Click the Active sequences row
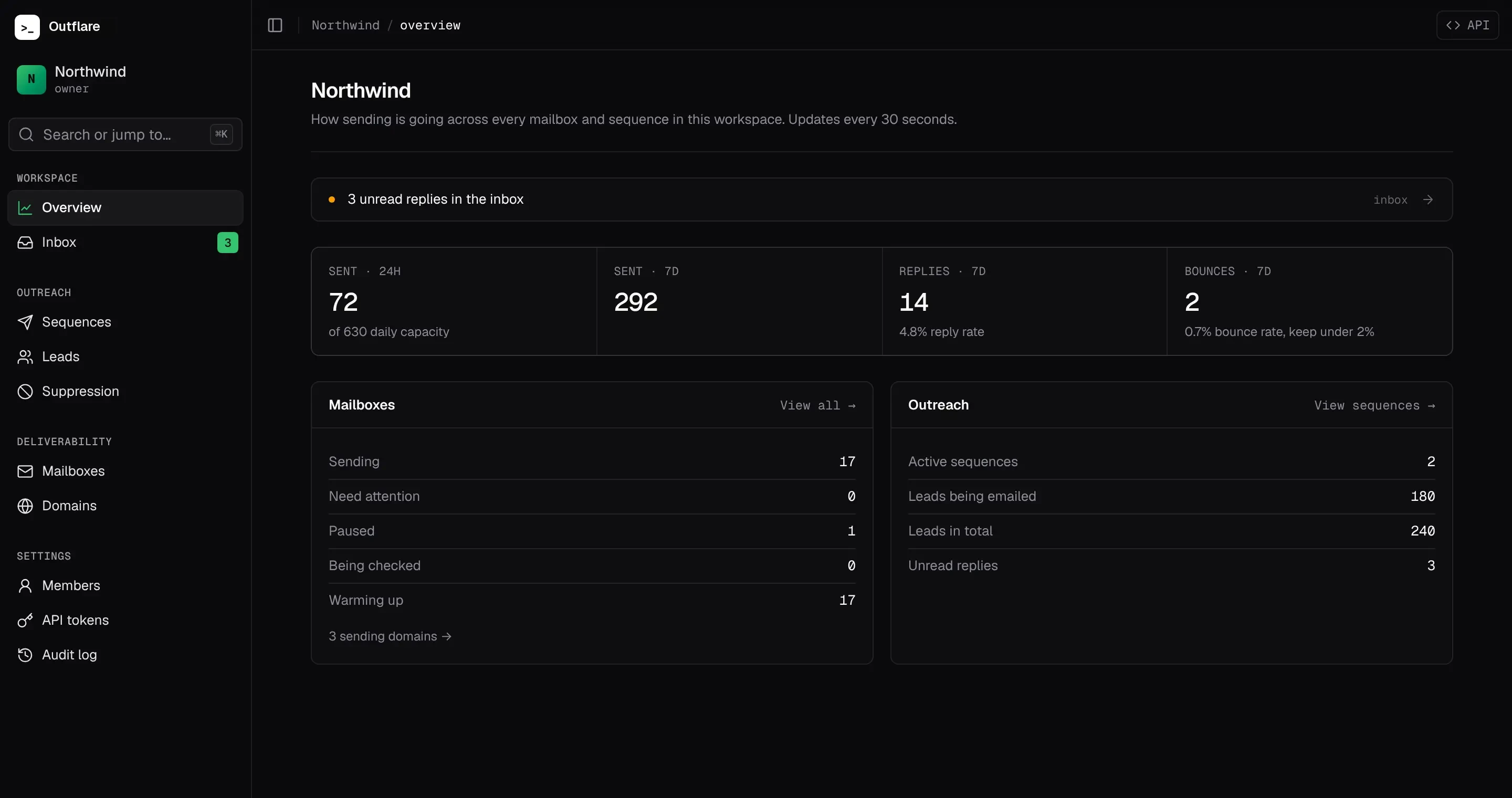 pyautogui.click(x=1171, y=462)
